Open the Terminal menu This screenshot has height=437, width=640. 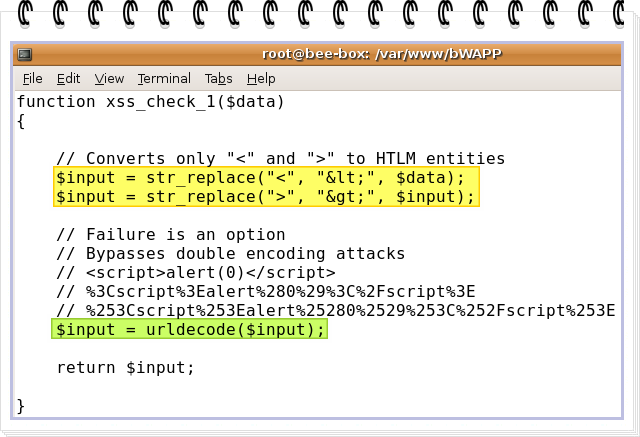pyautogui.click(x=164, y=78)
